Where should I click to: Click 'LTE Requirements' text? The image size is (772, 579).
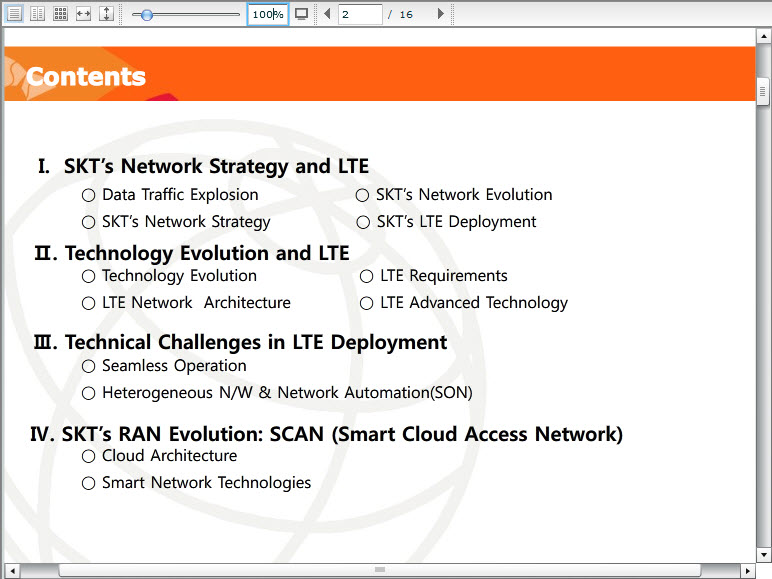(x=444, y=276)
